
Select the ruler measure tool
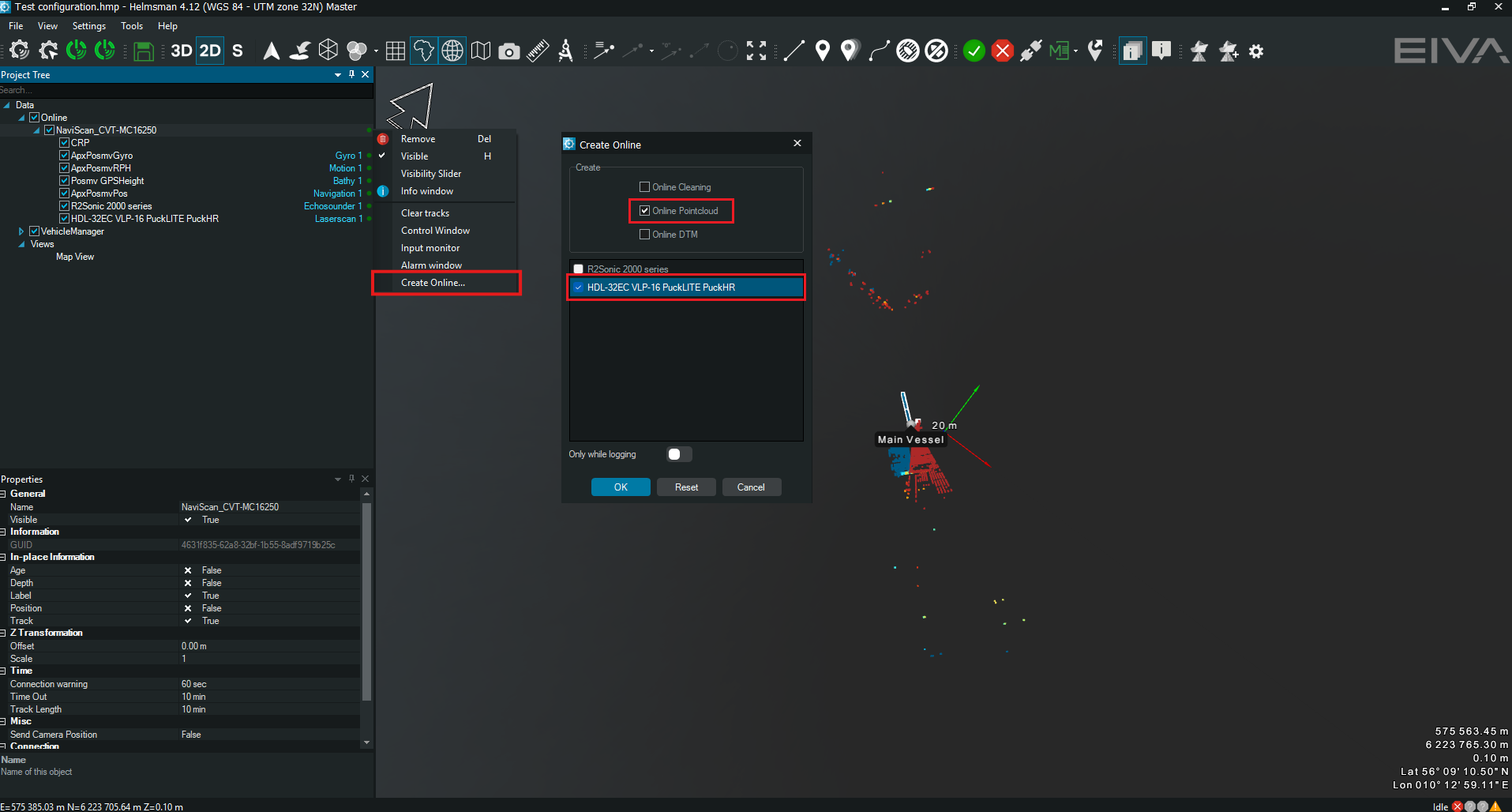pyautogui.click(x=538, y=51)
